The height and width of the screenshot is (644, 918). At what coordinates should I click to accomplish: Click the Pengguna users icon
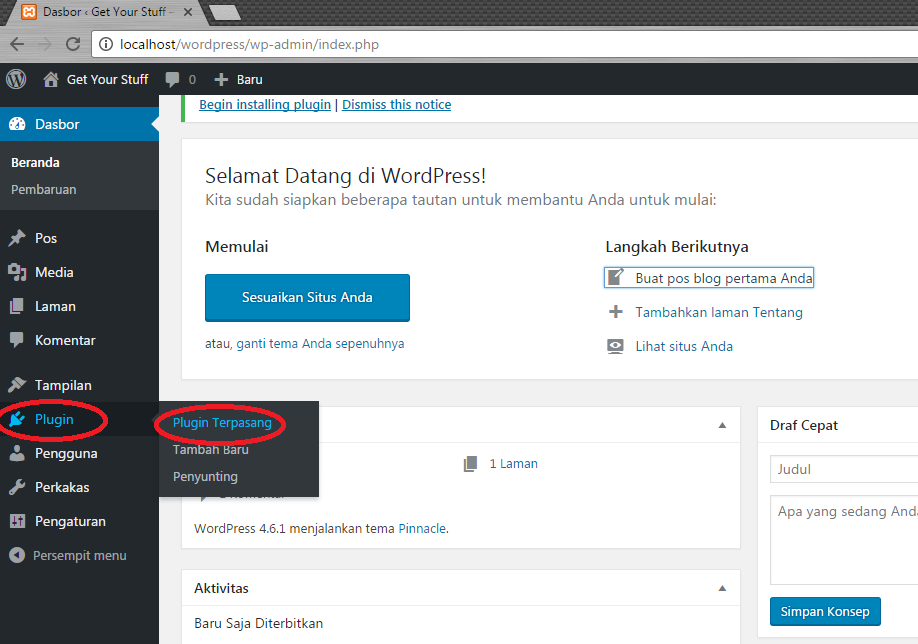(18, 453)
